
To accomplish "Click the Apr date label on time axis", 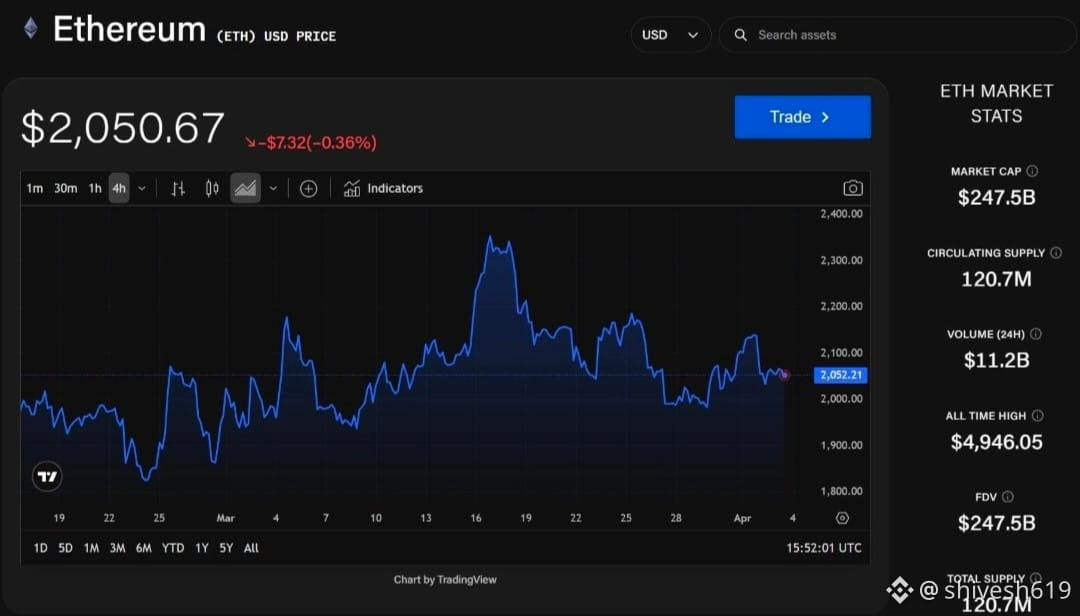I will tap(742, 518).
